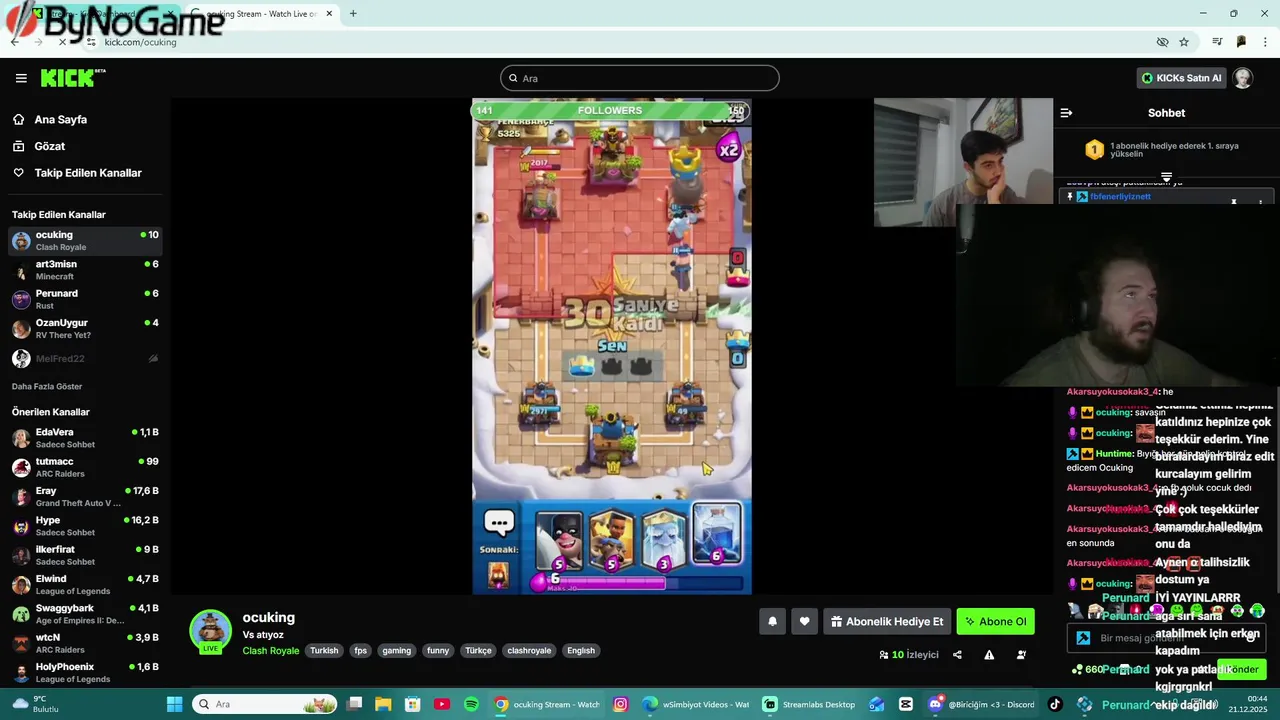Click the chat message input field

[x=1166, y=638]
